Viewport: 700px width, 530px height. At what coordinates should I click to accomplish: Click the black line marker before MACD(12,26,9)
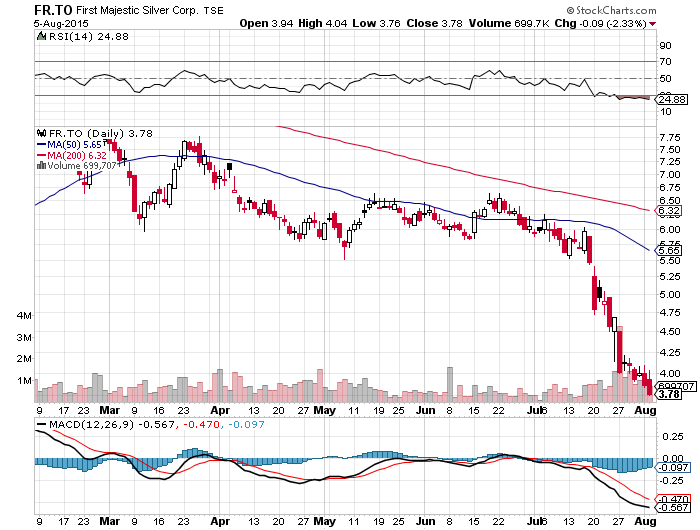(42, 425)
